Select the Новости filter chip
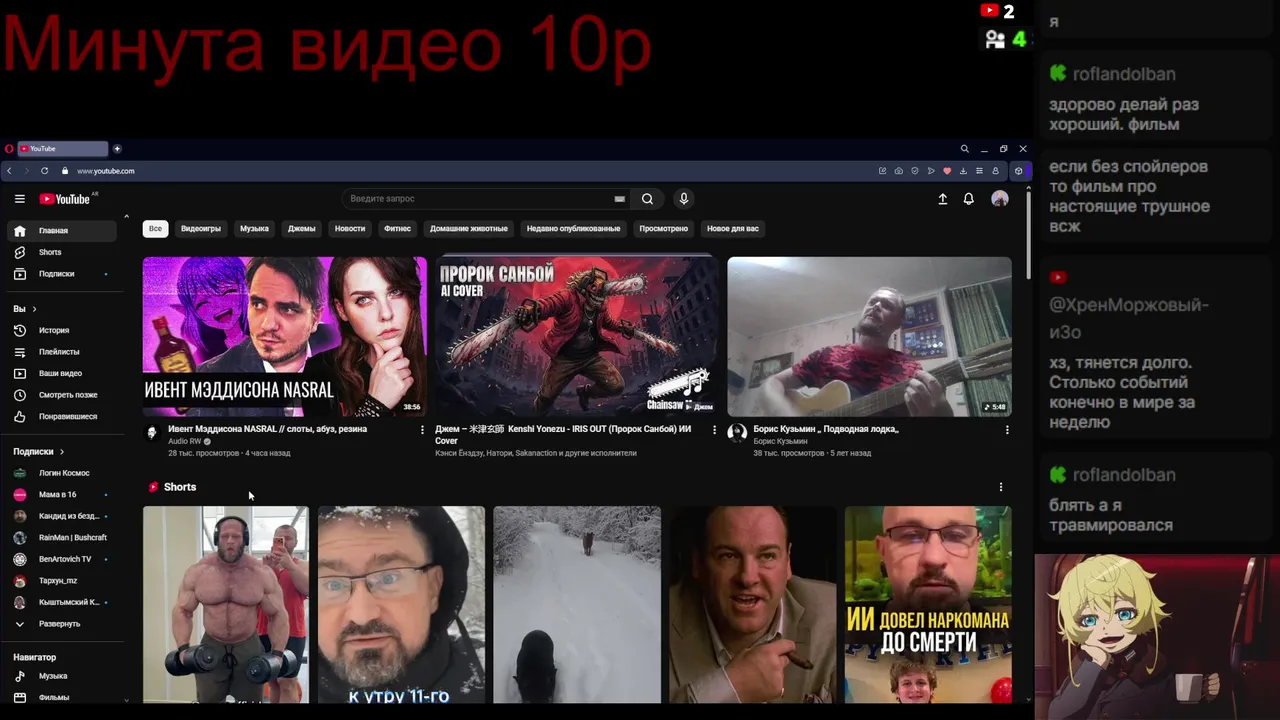 point(350,229)
